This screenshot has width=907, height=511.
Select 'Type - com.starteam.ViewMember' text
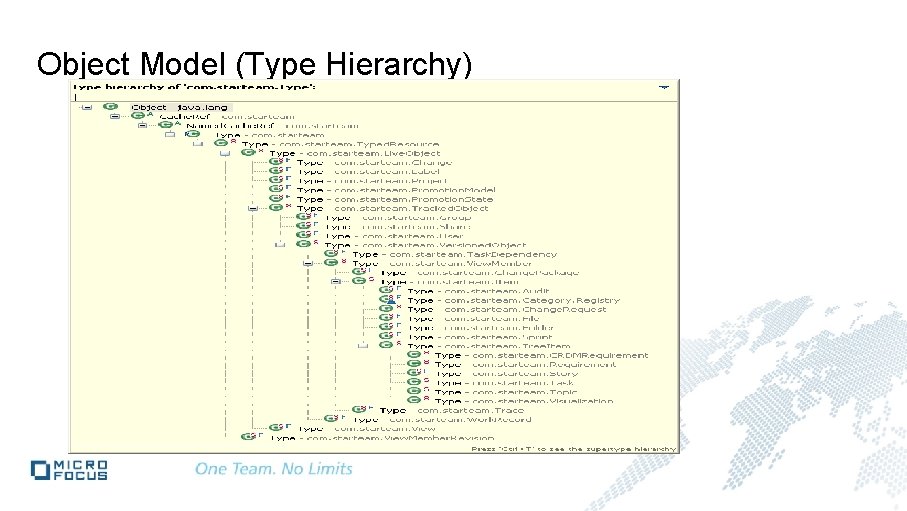[x=442, y=263]
